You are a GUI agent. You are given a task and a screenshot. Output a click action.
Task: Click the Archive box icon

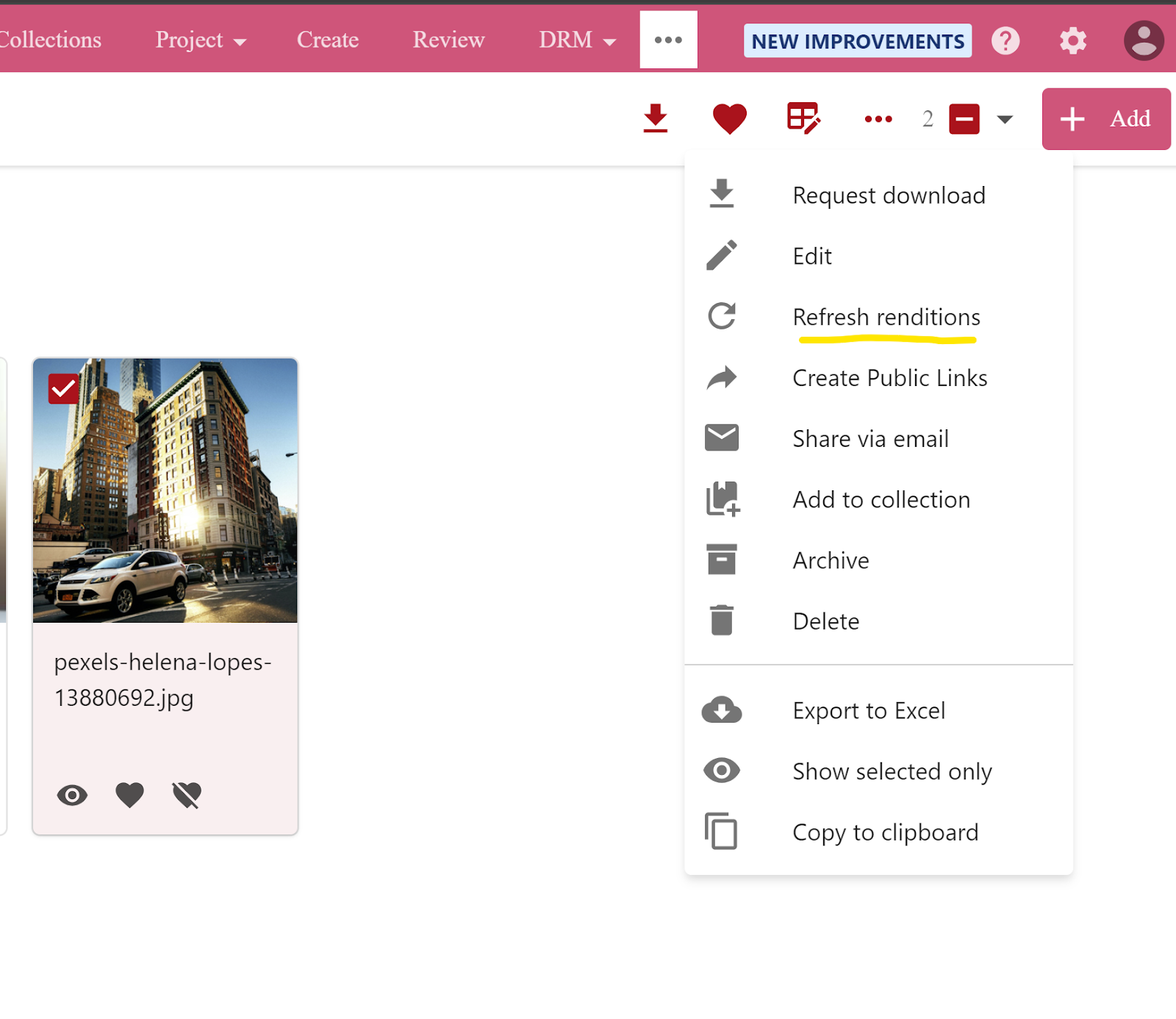tap(722, 559)
